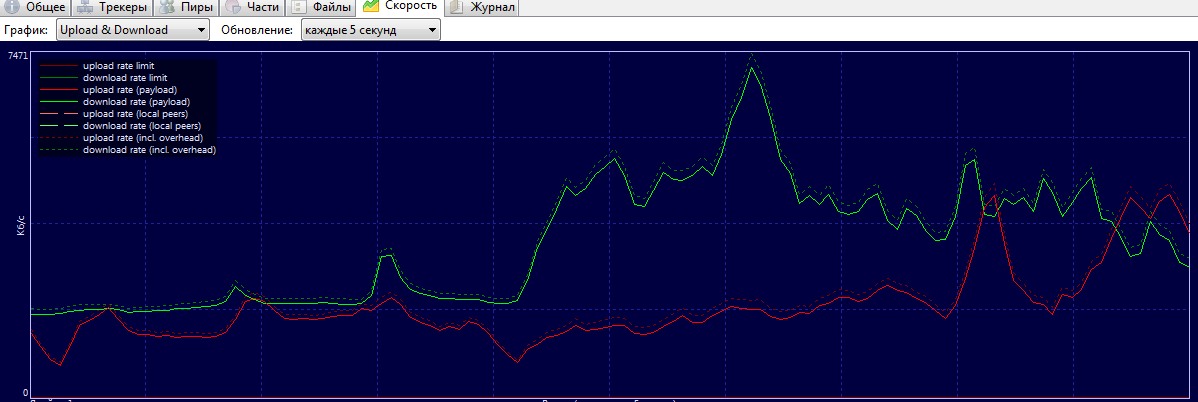1198x402 pixels.
Task: Open the Upload & Download graph dropdown
Action: 132,31
